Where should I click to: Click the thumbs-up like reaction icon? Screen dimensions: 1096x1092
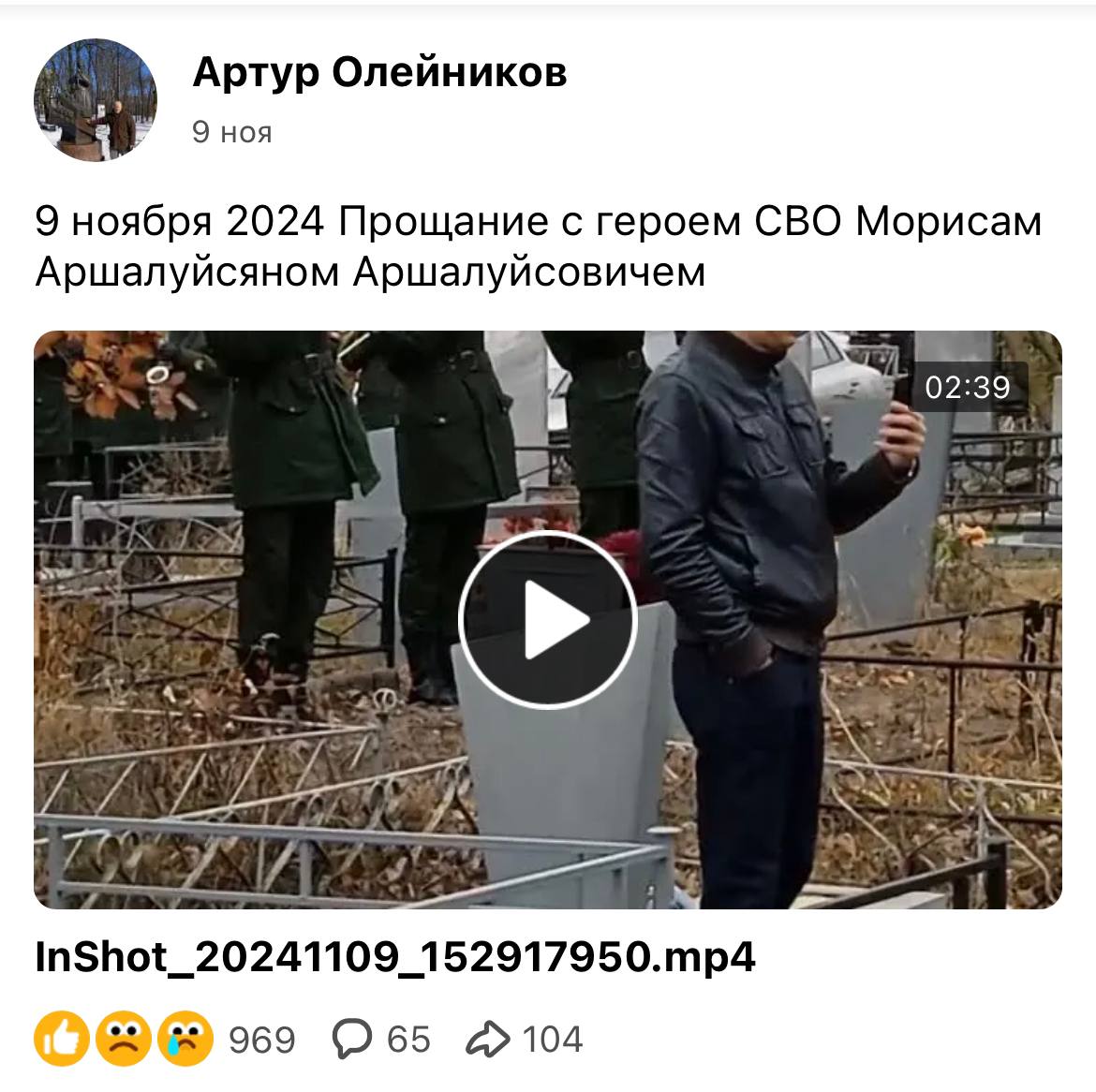point(62,1039)
